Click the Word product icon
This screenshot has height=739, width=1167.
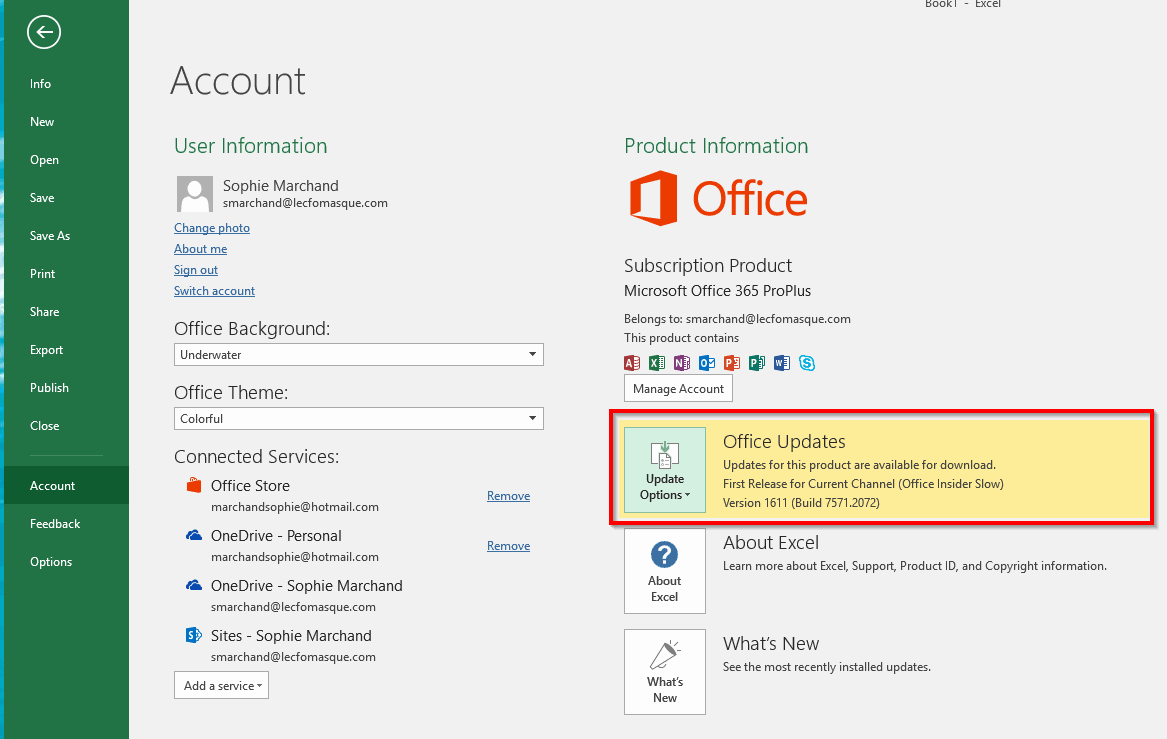coord(781,363)
